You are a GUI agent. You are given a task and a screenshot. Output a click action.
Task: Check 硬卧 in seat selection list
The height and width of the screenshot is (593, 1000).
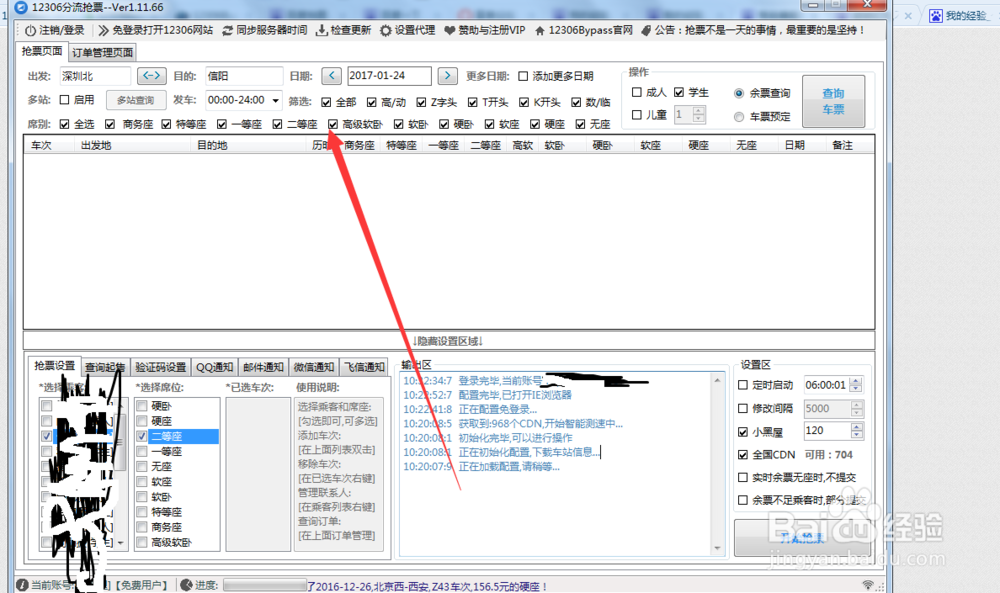point(142,406)
